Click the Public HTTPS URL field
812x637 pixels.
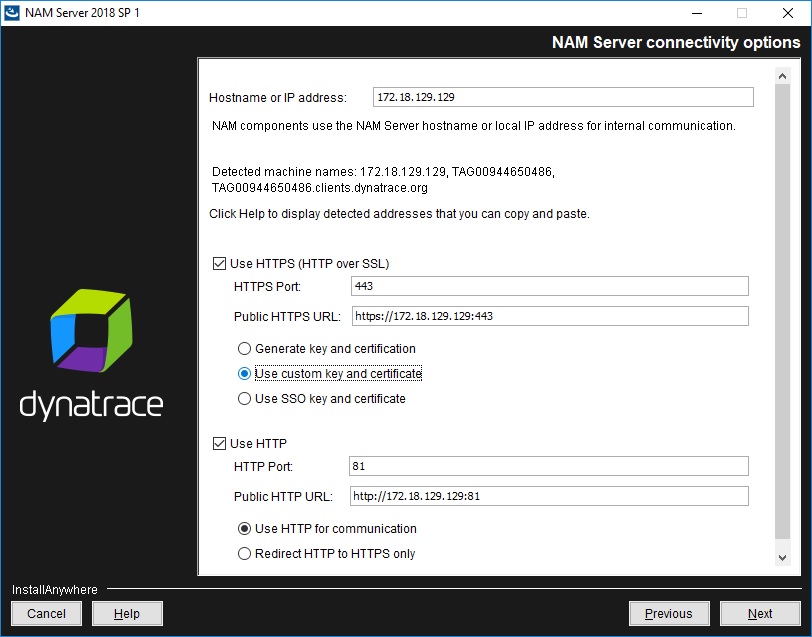point(550,316)
